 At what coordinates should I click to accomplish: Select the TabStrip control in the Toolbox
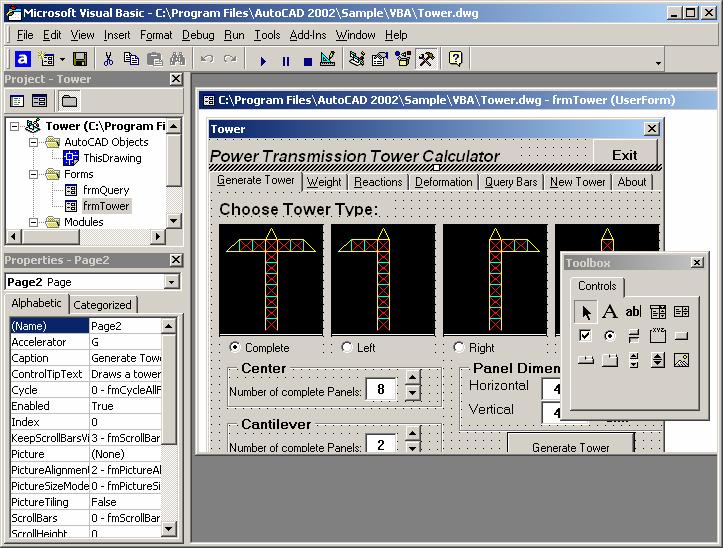[x=586, y=360]
